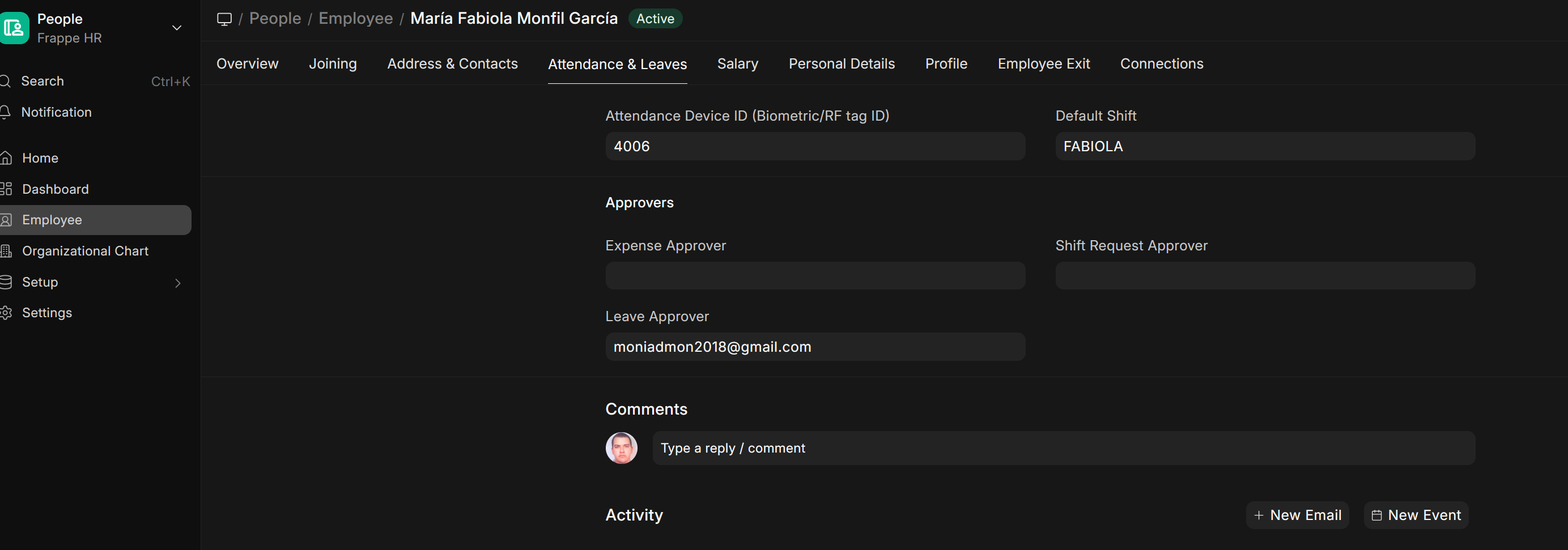Click the comment reply input box
The height and width of the screenshot is (550, 1568).
[1061, 448]
